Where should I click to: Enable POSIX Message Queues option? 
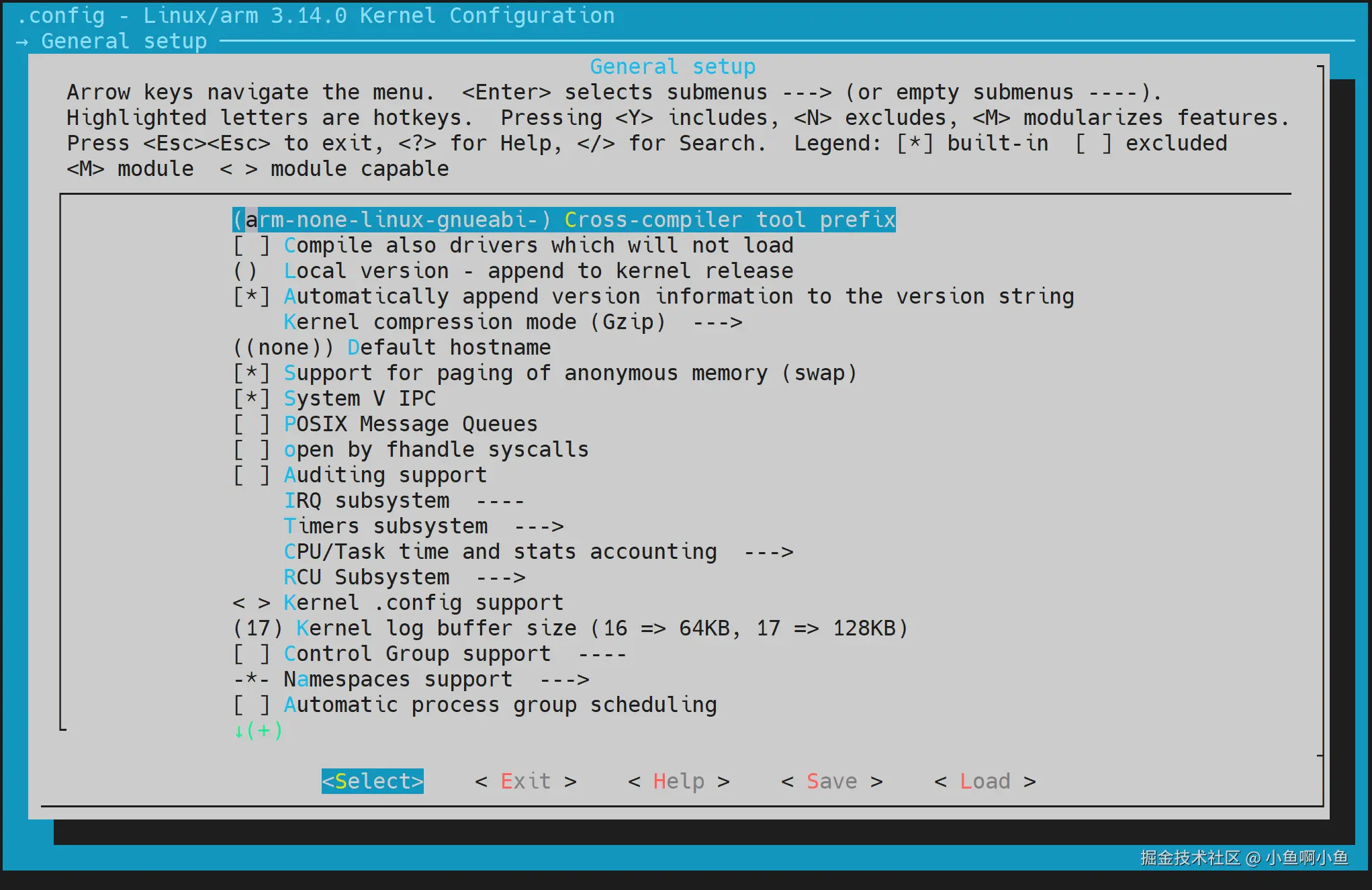[x=251, y=424]
